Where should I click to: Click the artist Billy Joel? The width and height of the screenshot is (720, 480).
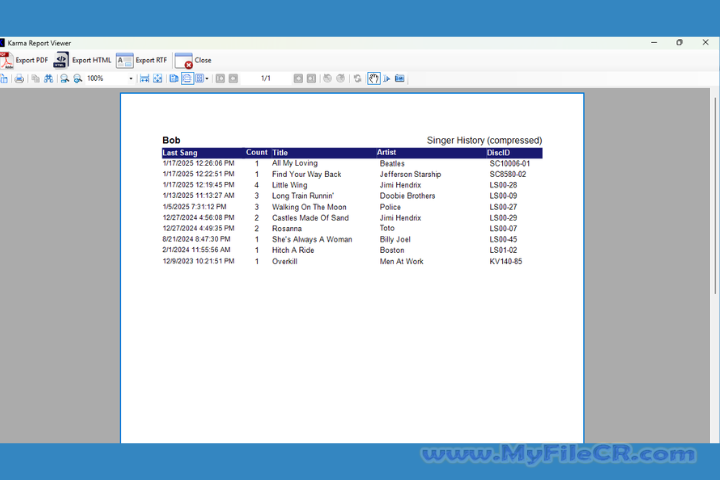point(395,239)
